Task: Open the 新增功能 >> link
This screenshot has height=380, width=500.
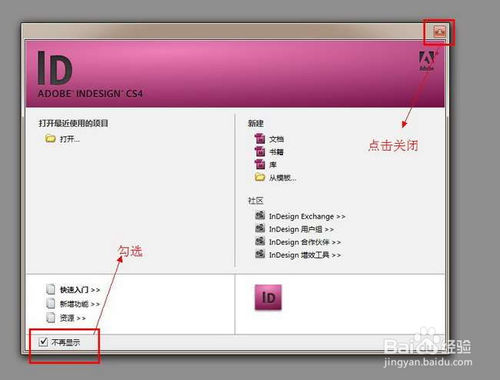Action: (80, 304)
